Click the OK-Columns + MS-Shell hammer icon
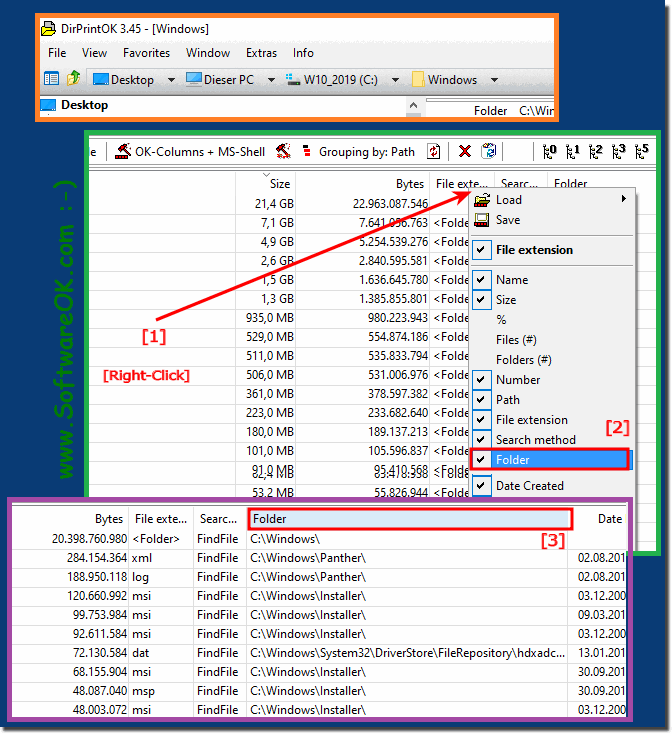The image size is (672, 734). [123, 151]
